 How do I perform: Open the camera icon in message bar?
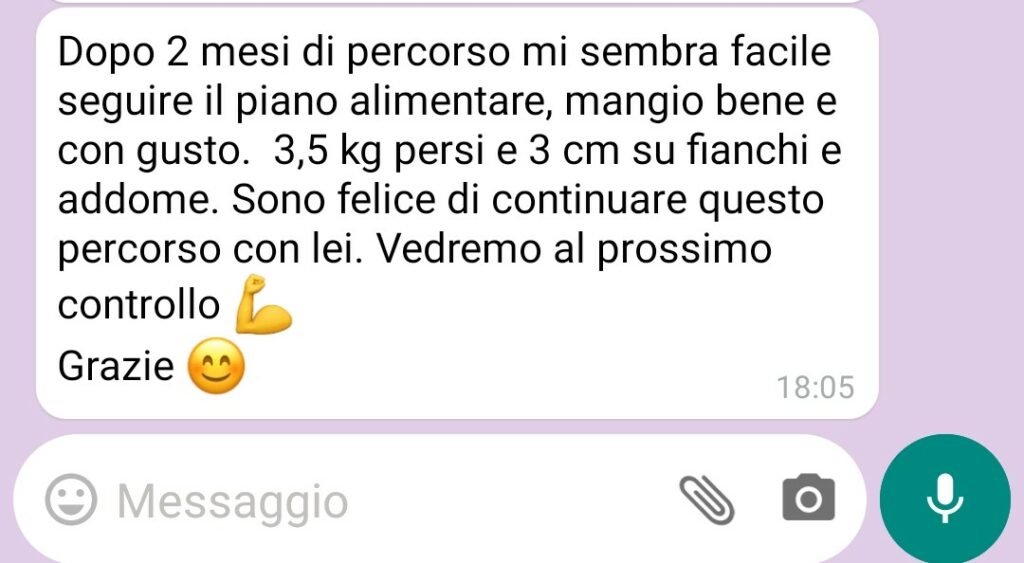(808, 498)
